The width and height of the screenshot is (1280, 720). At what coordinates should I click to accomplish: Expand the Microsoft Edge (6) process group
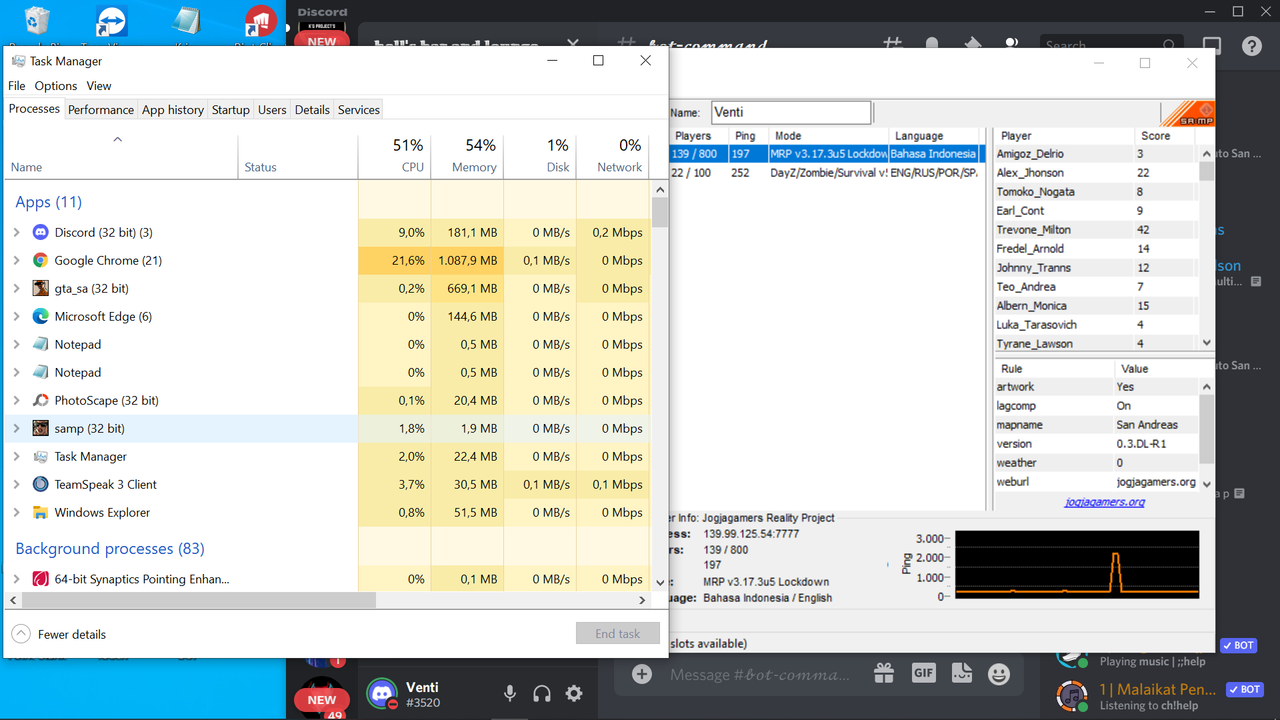pyautogui.click(x=16, y=316)
